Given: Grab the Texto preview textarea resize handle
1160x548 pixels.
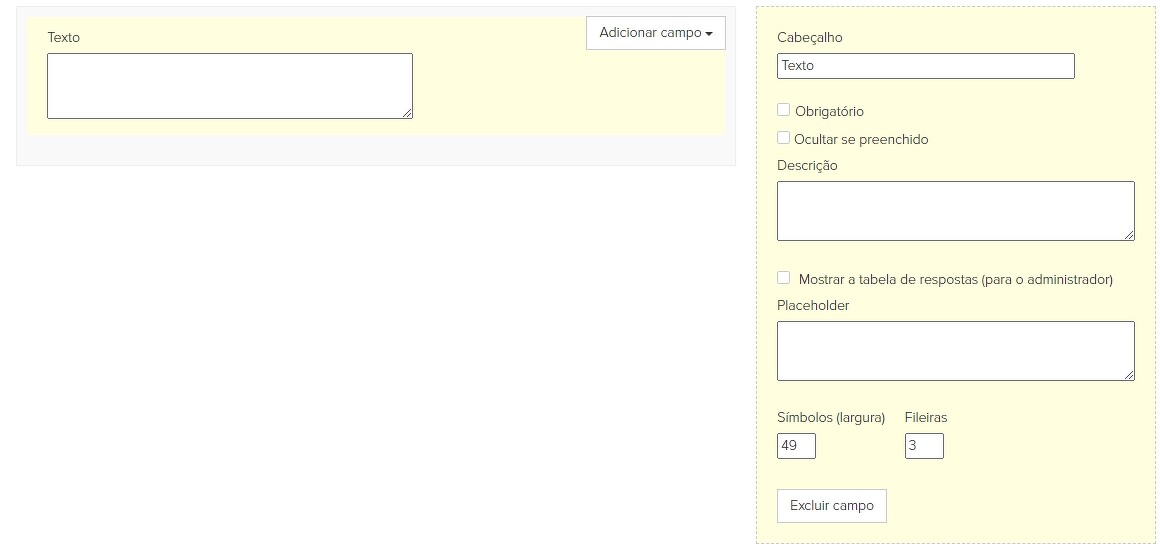Looking at the screenshot, I should point(407,113).
